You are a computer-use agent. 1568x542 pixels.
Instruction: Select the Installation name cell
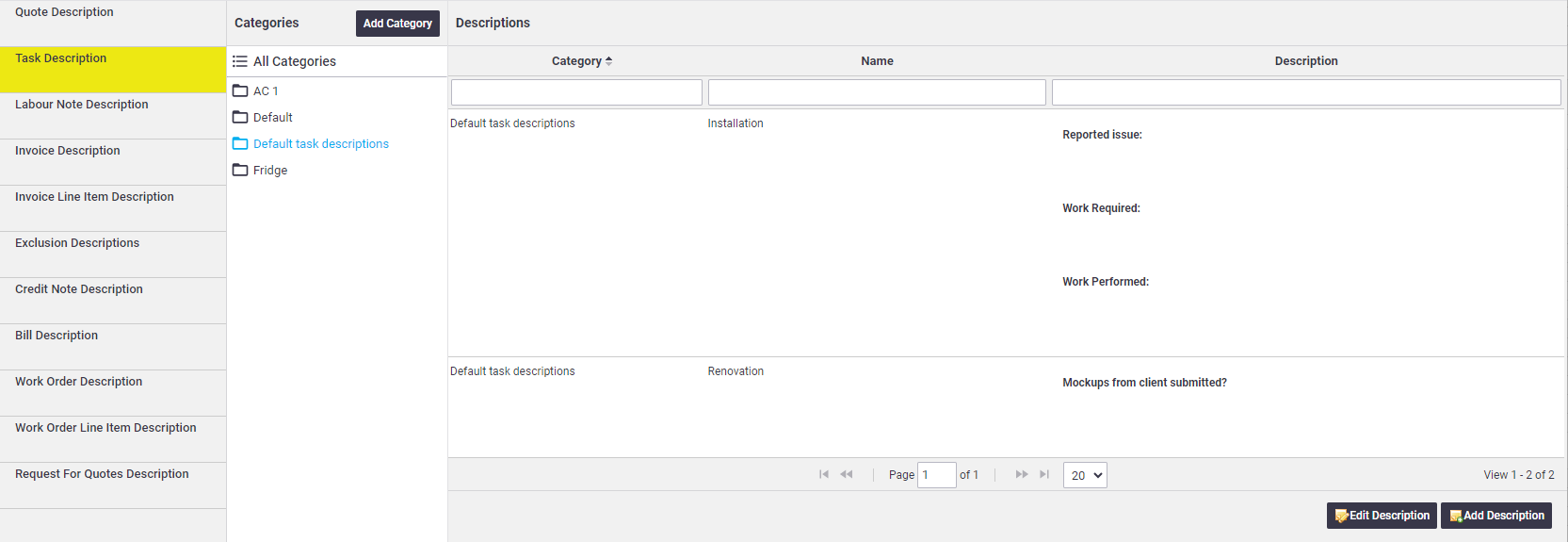click(736, 123)
